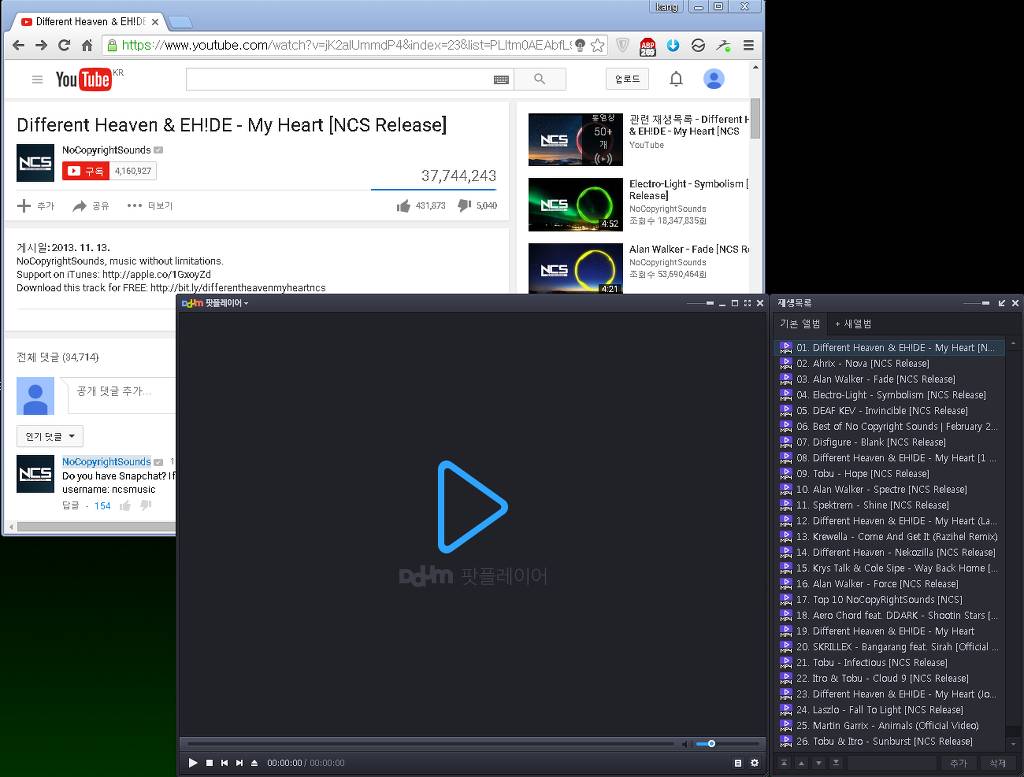Click the red 구독 subscribe button
1024x777 pixels.
click(x=85, y=171)
